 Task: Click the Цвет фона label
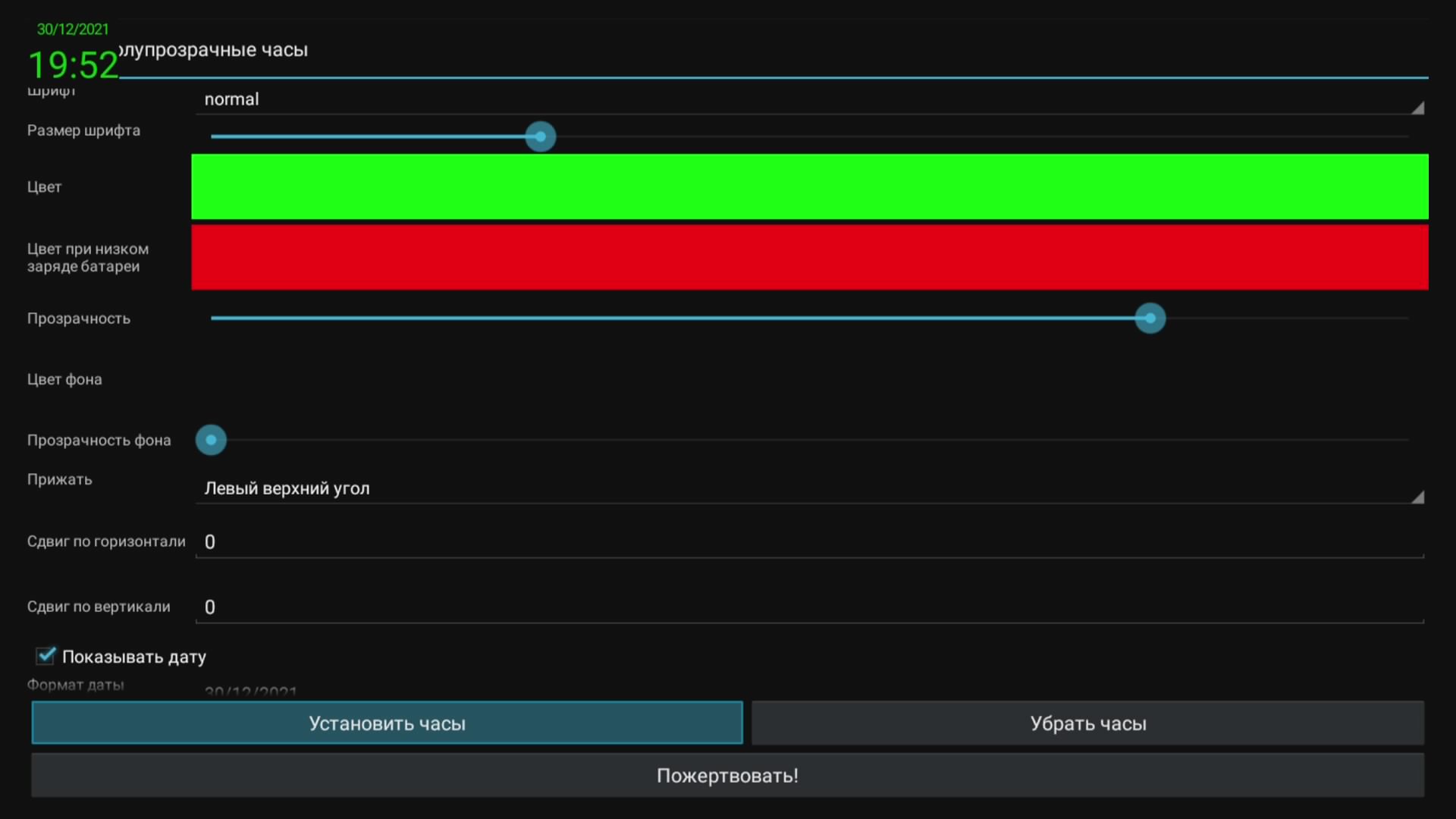64,379
